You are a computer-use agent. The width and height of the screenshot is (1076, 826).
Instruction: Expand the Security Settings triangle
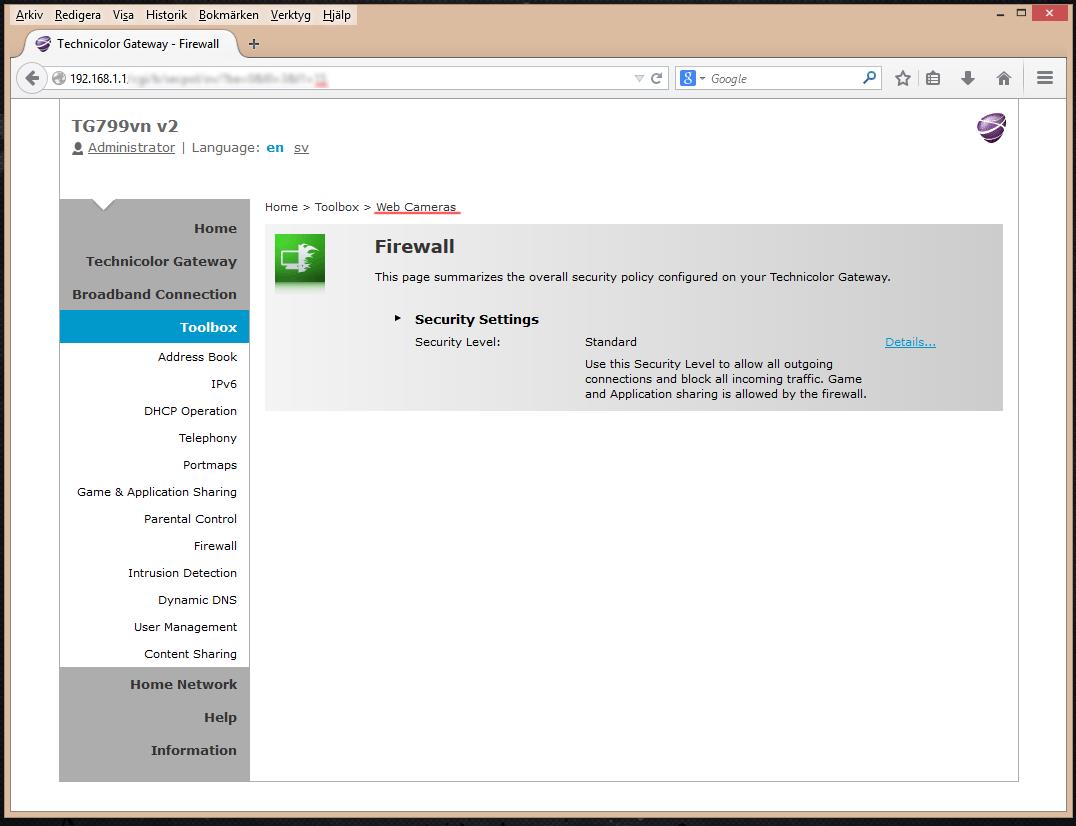397,318
